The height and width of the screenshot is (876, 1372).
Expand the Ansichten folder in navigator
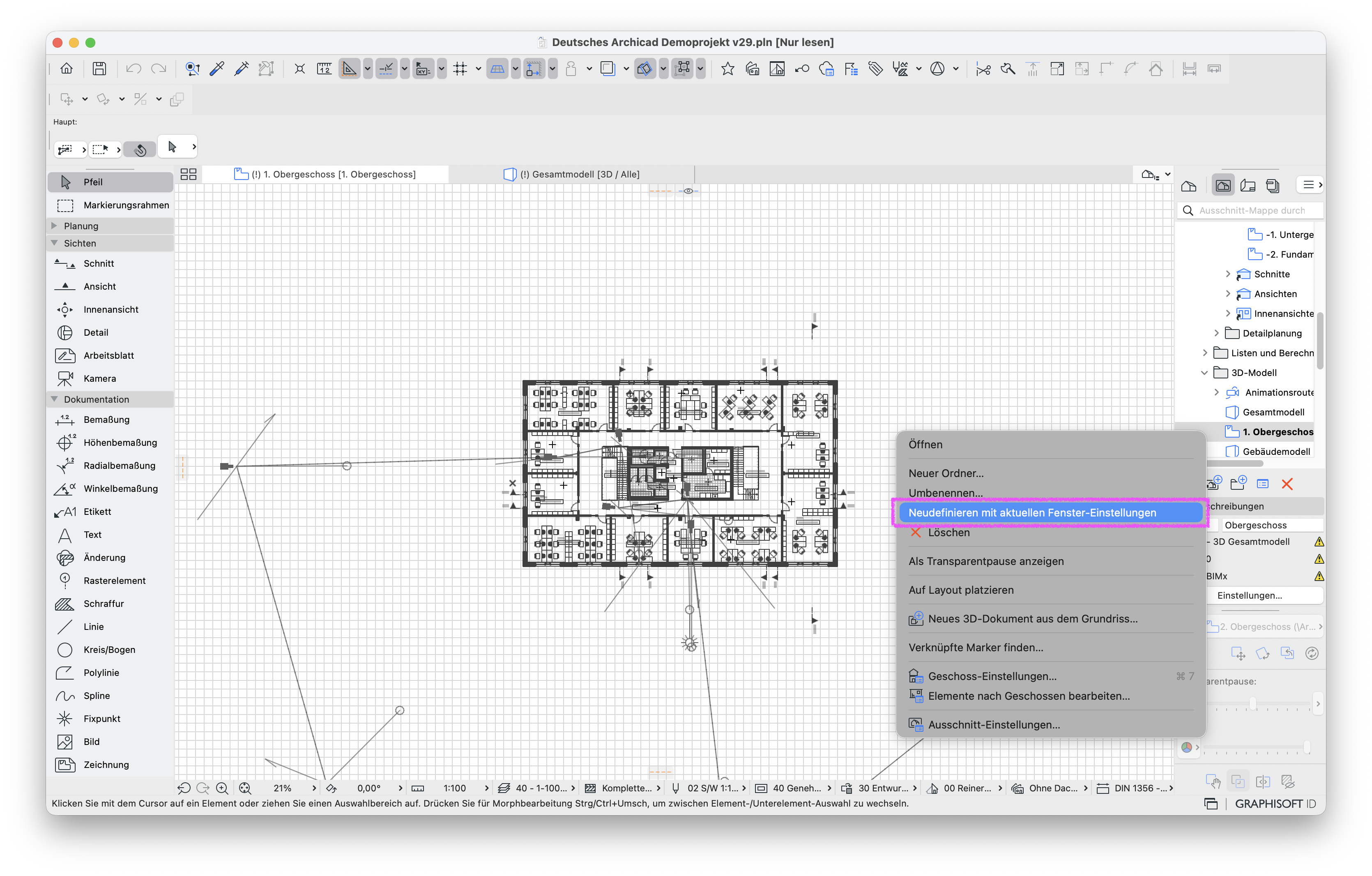1228,294
